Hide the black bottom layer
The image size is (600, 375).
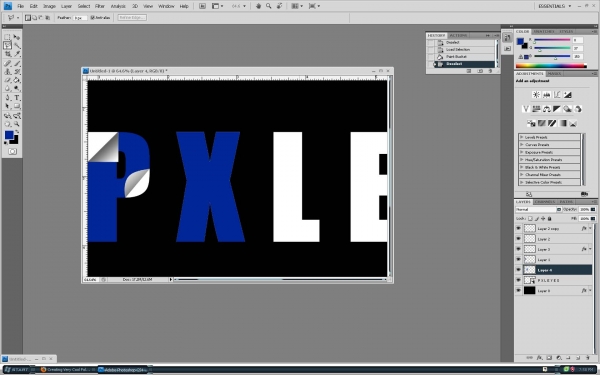tap(518, 291)
